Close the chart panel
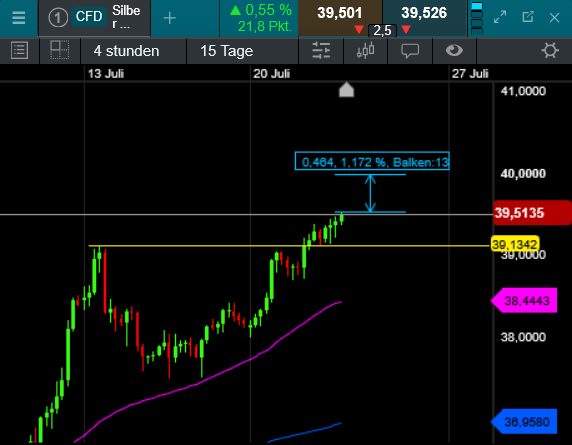 point(554,18)
